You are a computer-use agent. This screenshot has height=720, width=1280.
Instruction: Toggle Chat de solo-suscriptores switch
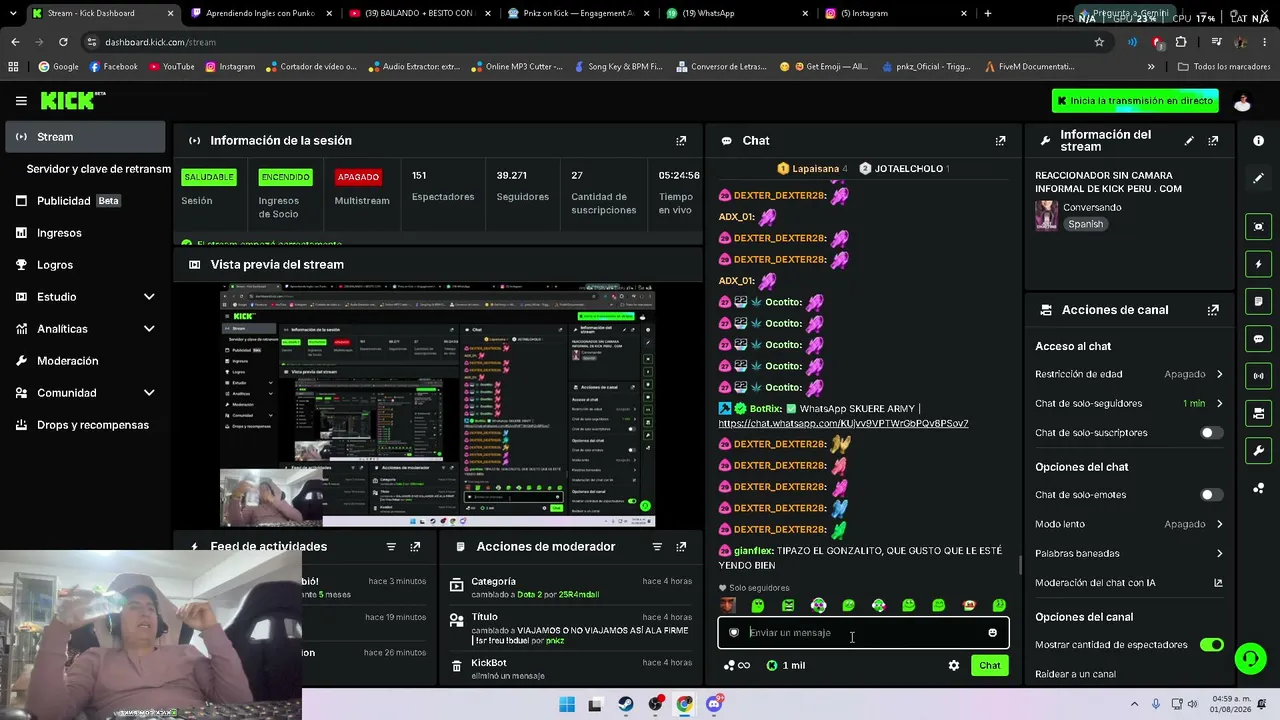(1211, 433)
